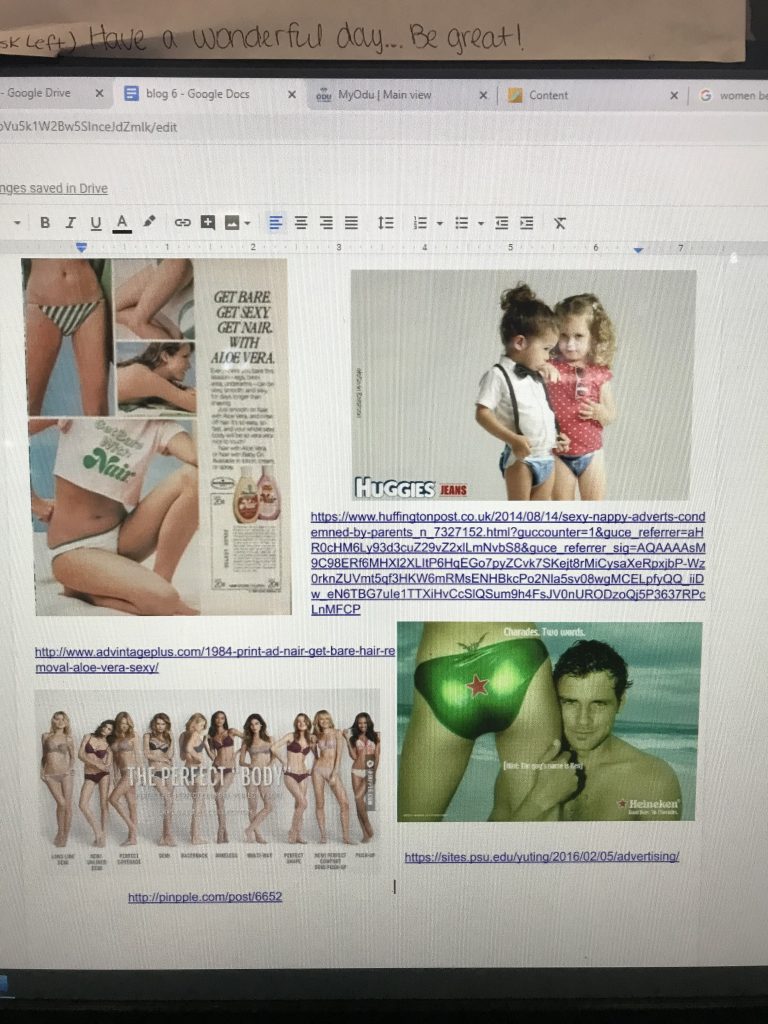Select the Nair Get Bare ad image
Image resolution: width=768 pixels, height=1024 pixels.
click(157, 436)
